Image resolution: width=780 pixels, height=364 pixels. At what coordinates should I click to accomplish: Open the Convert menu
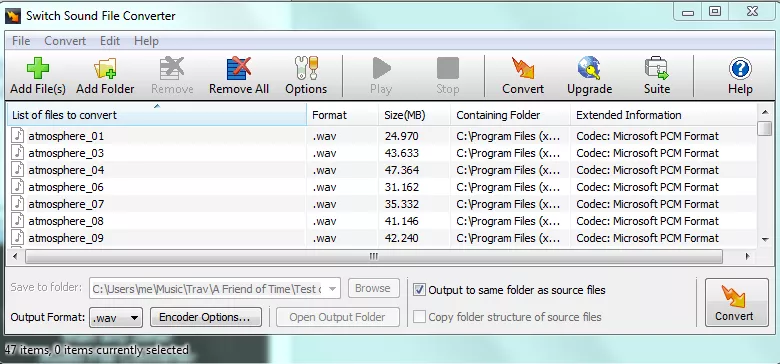point(65,41)
